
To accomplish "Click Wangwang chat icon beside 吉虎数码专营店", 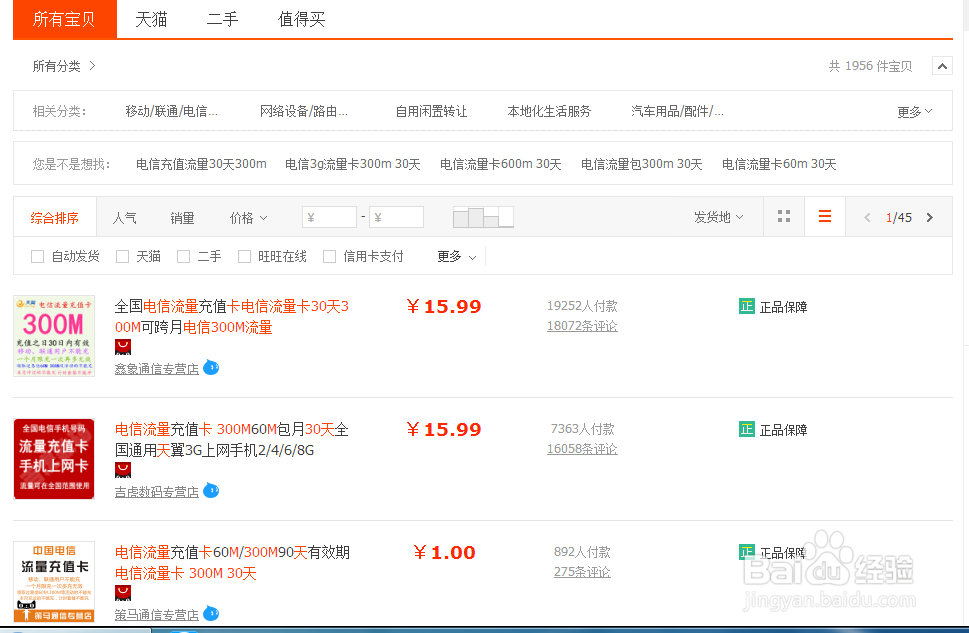I will pos(211,491).
